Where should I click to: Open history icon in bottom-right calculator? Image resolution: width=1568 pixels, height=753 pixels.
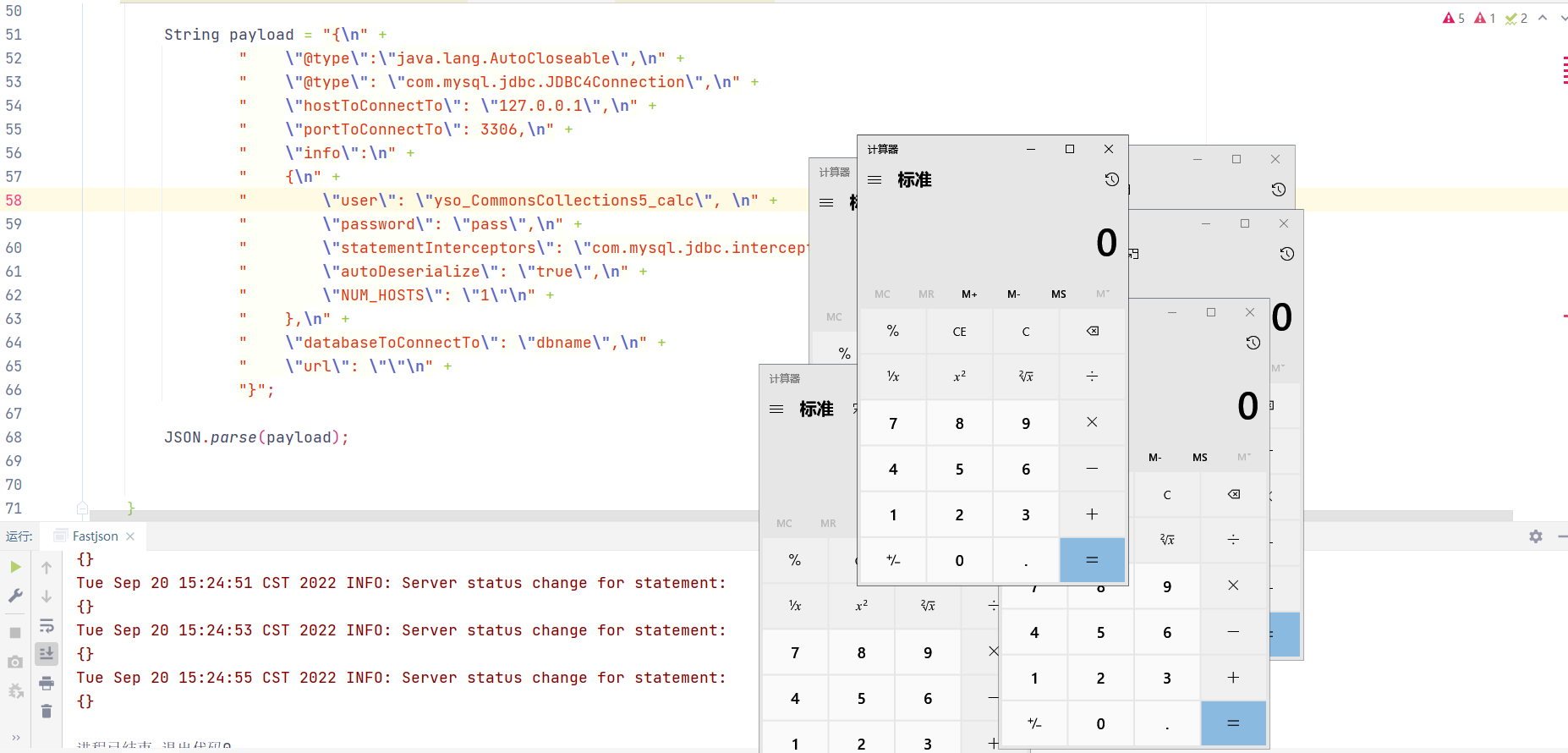point(1253,343)
